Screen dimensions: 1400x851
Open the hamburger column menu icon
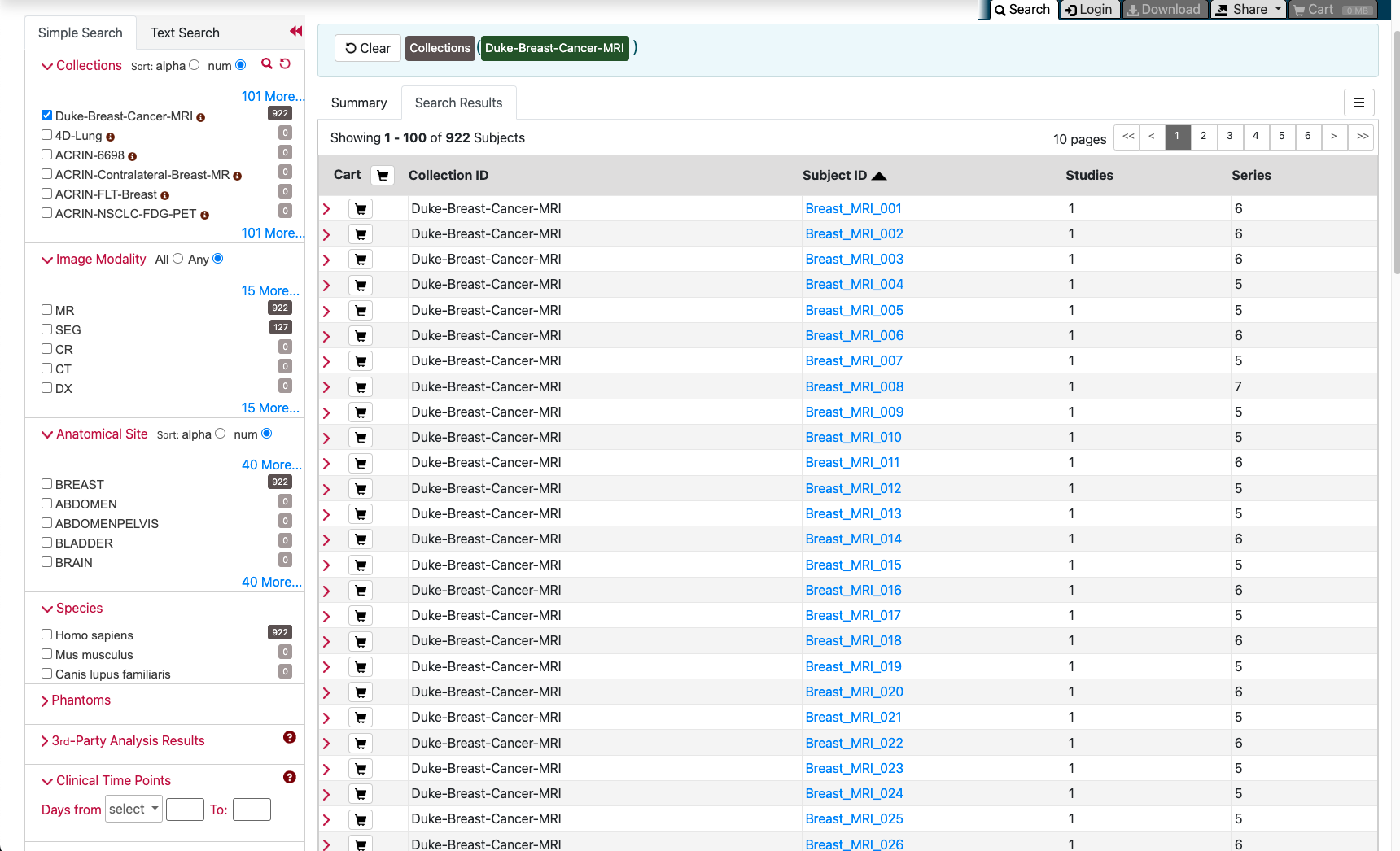1358,103
